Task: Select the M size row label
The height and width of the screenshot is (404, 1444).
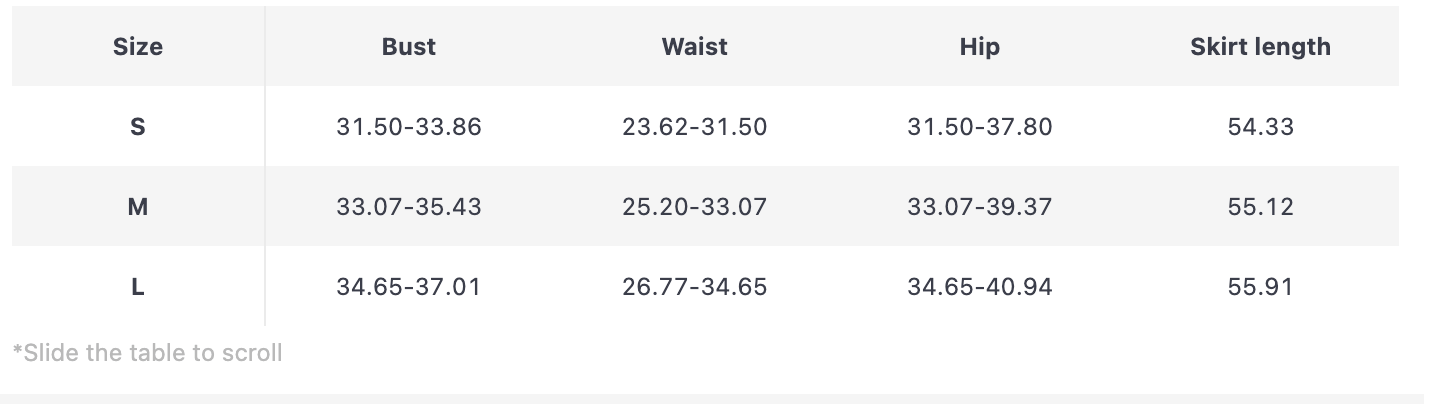Action: [x=138, y=207]
